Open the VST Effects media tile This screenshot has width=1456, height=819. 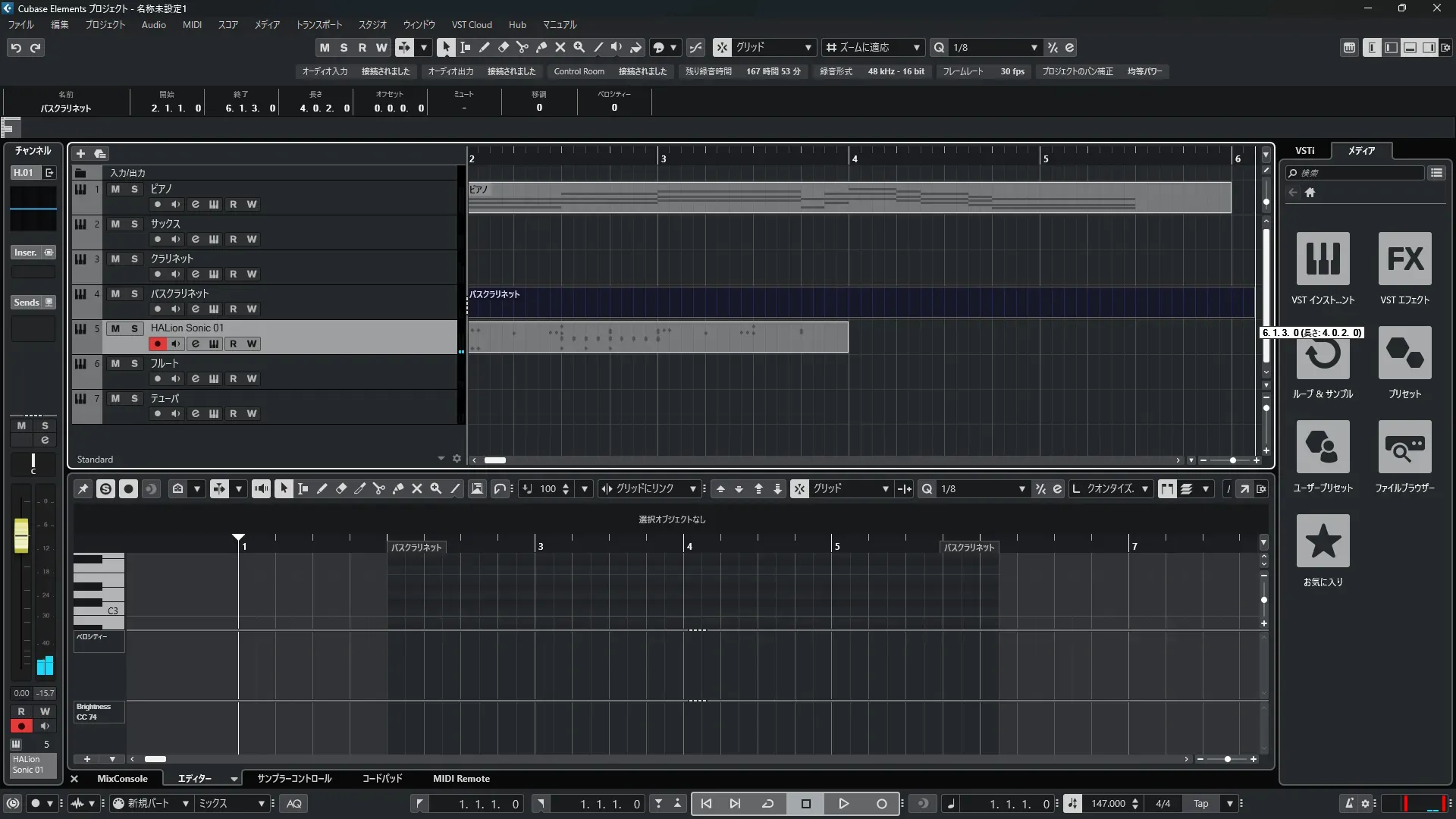[1404, 259]
